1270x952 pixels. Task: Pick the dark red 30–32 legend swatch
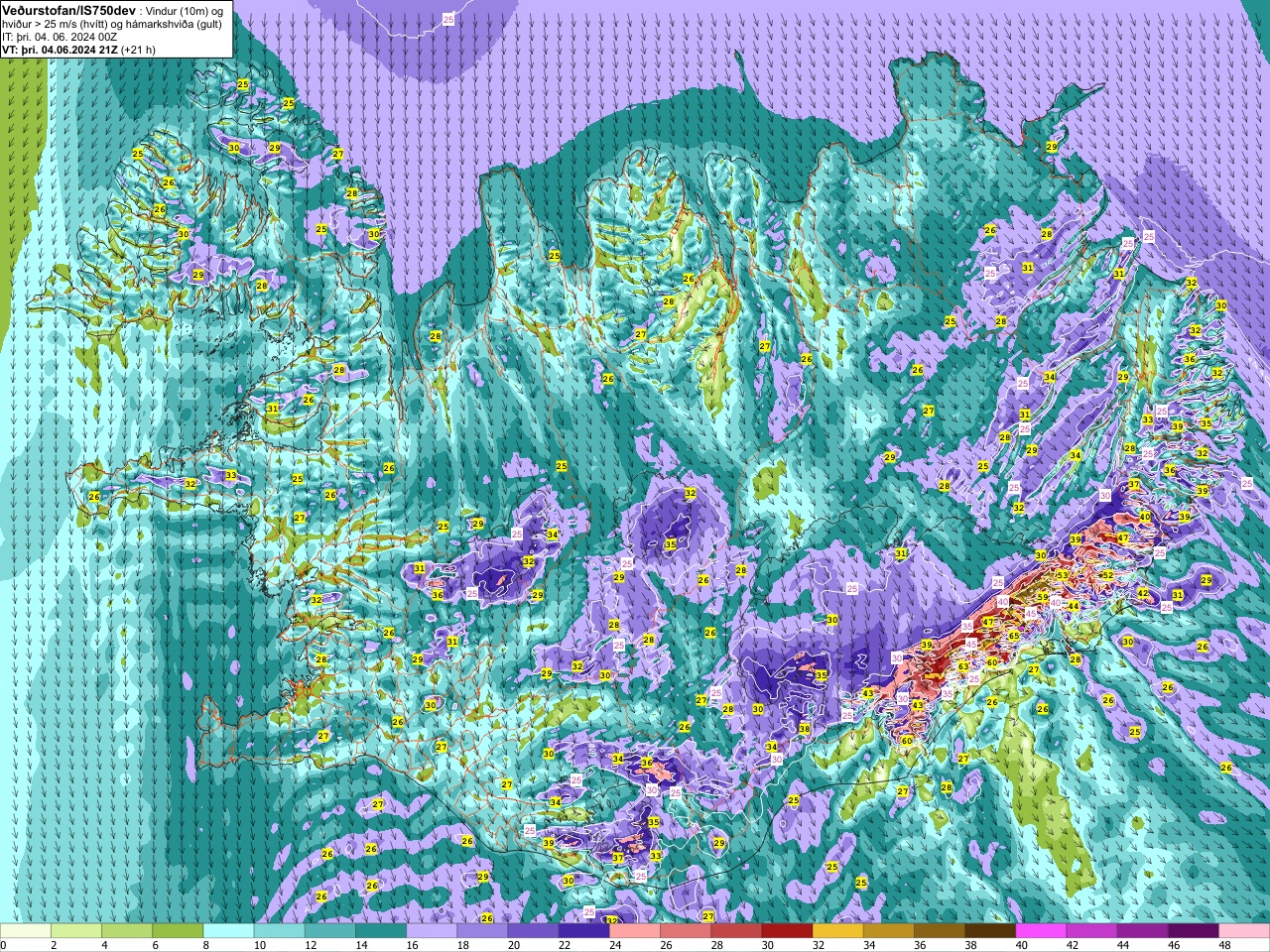click(787, 931)
